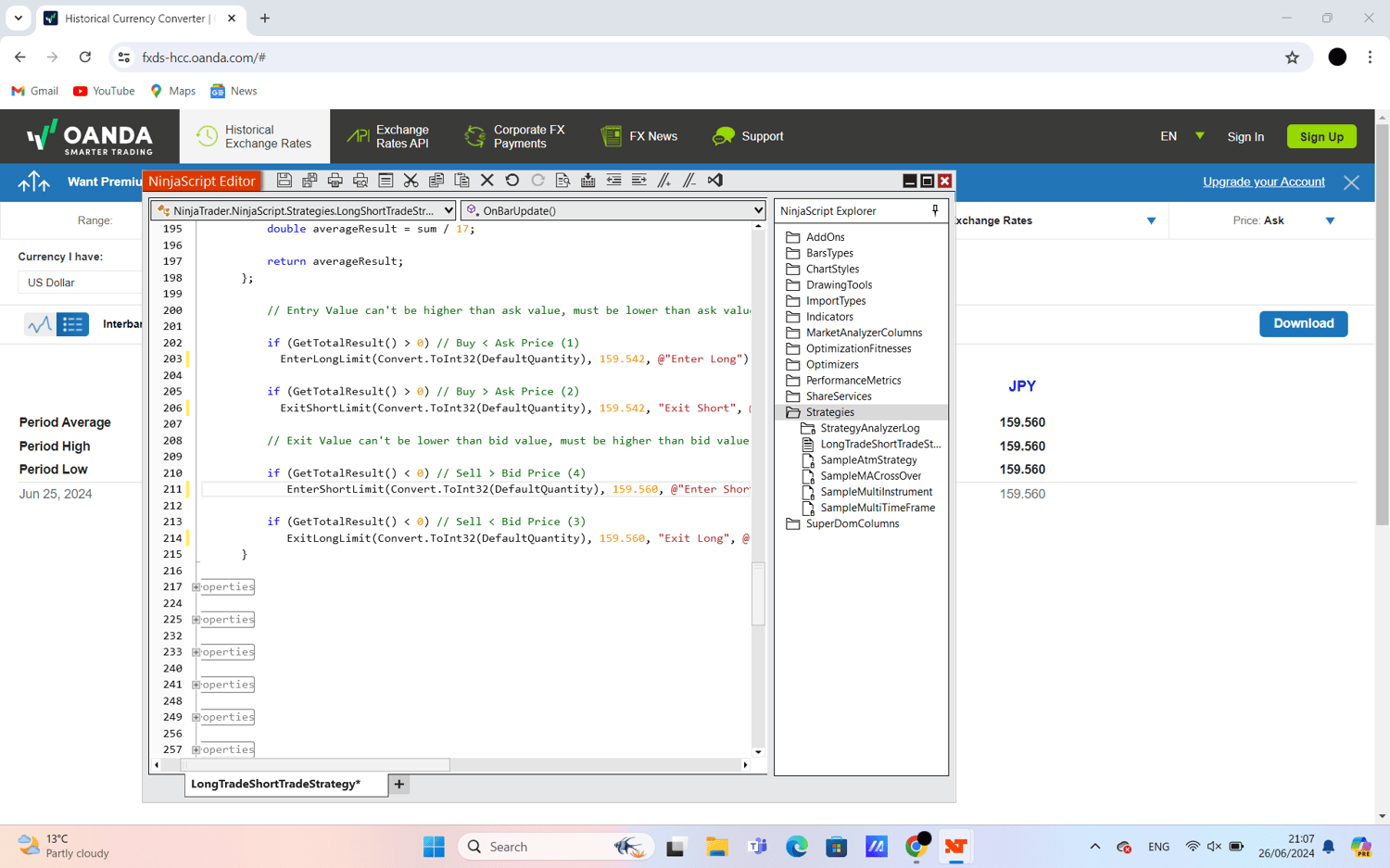Click the Comment selection icon

(664, 181)
